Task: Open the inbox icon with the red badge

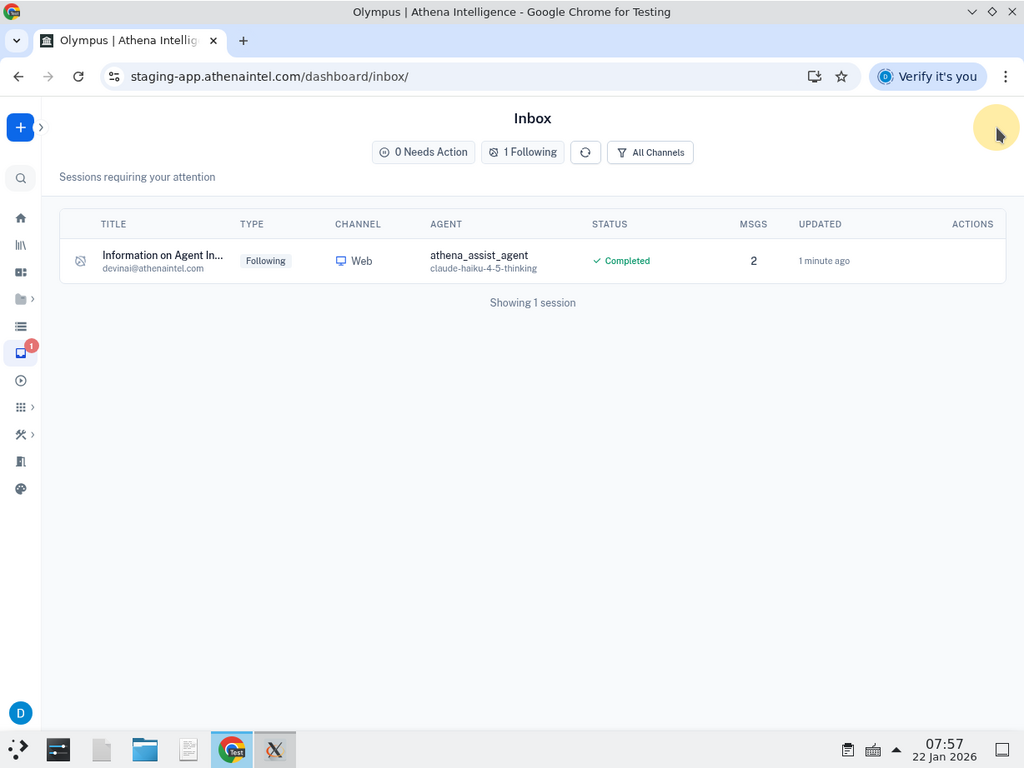Action: click(21, 353)
